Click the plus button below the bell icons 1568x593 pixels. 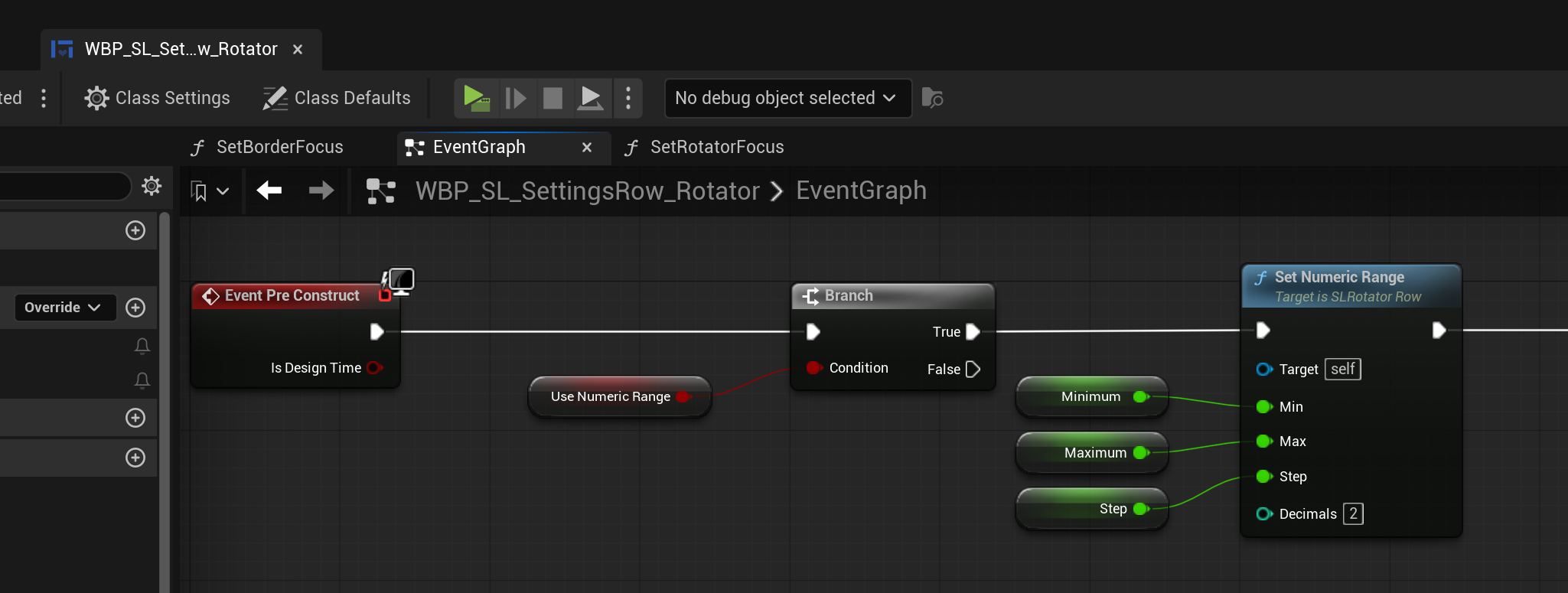point(135,418)
